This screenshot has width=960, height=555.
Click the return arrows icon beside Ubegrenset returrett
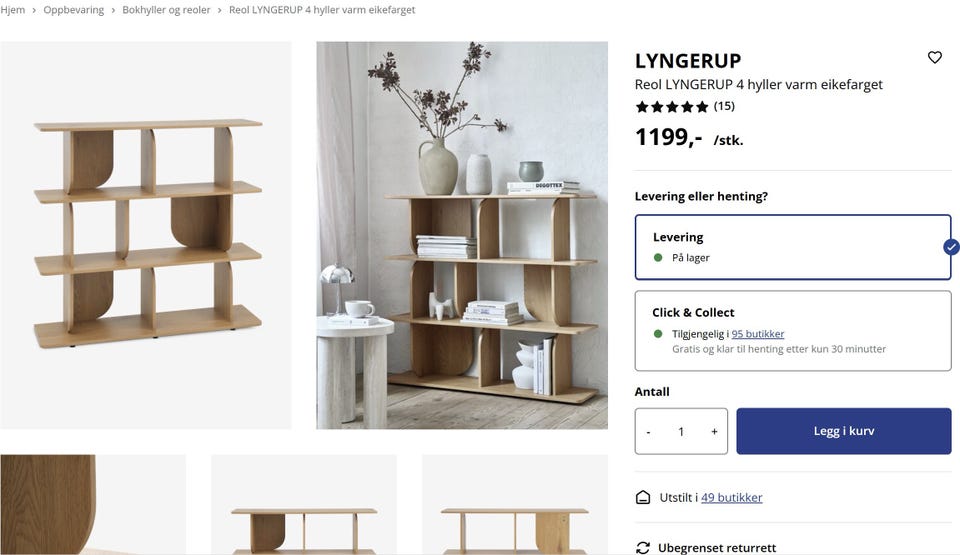(x=643, y=548)
